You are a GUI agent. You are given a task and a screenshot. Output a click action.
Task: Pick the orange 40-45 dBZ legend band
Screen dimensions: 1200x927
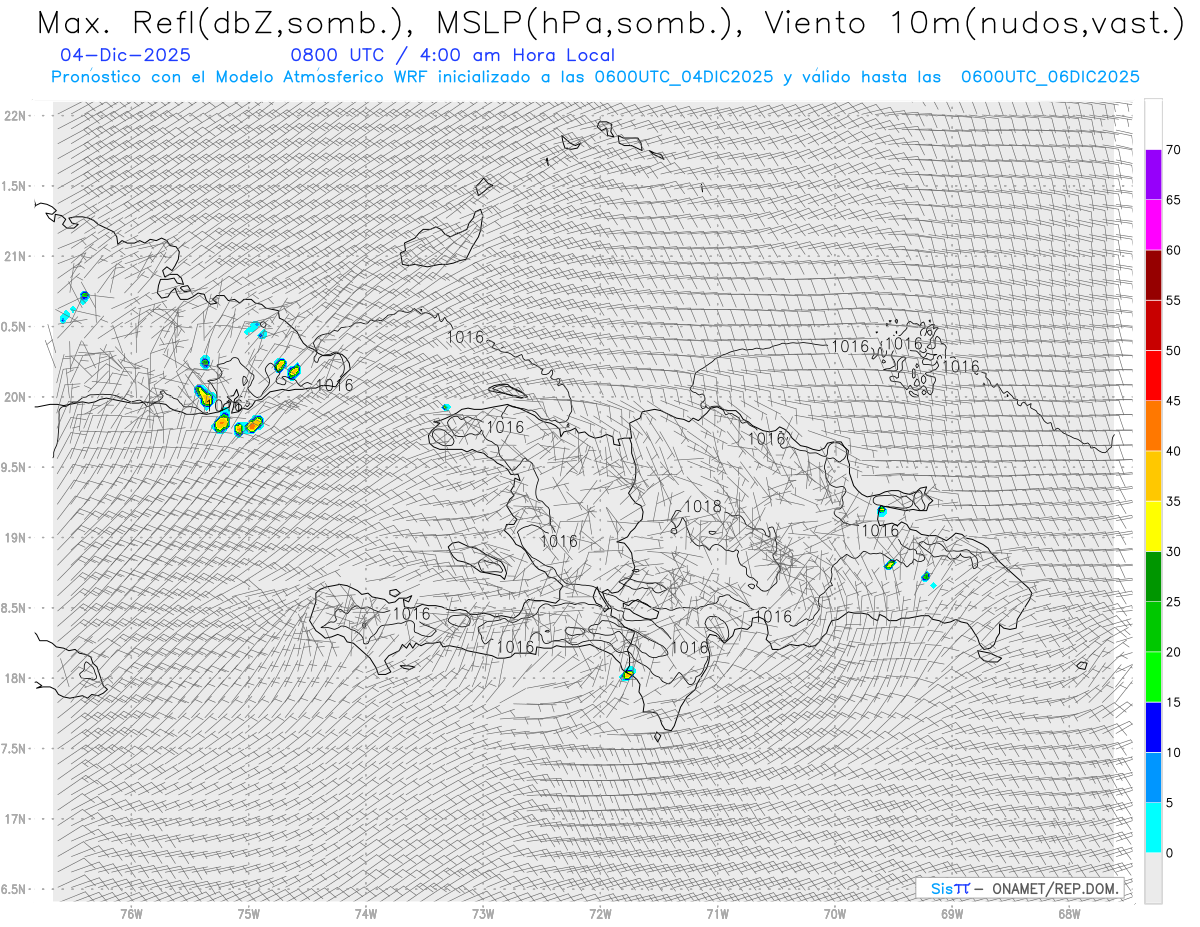click(1153, 426)
